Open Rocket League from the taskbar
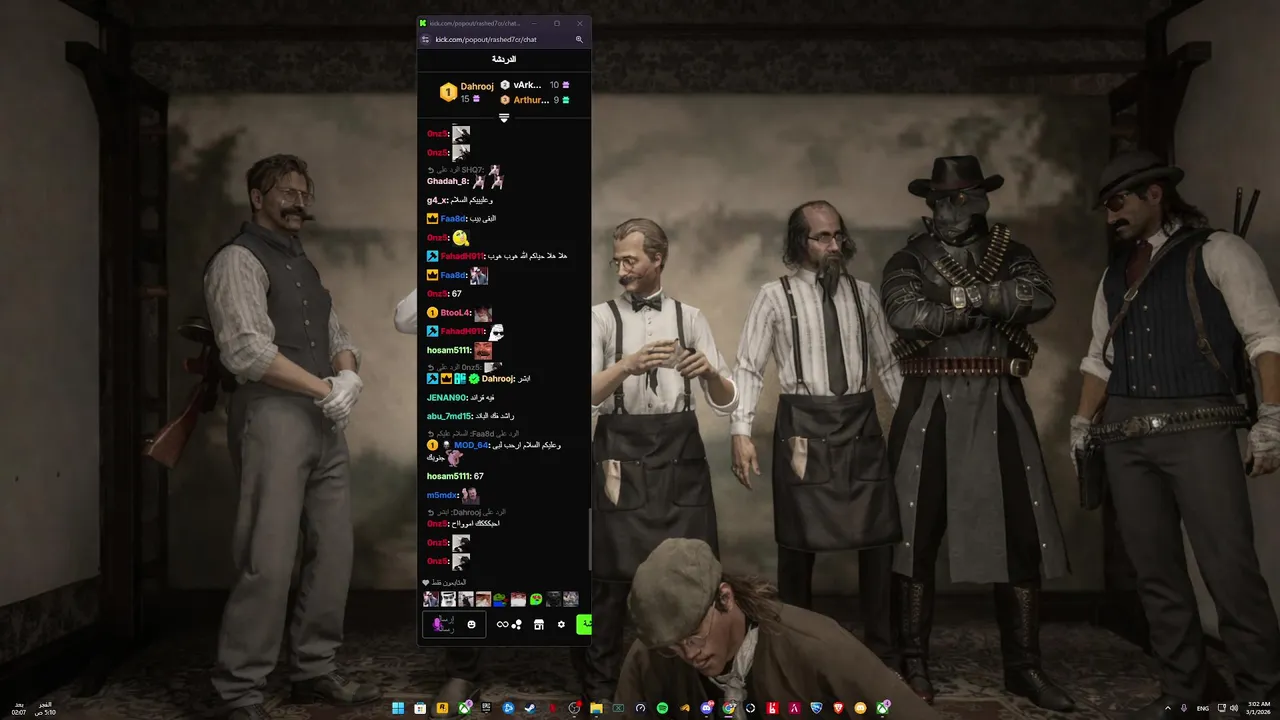This screenshot has height=720, width=1280. (x=816, y=708)
